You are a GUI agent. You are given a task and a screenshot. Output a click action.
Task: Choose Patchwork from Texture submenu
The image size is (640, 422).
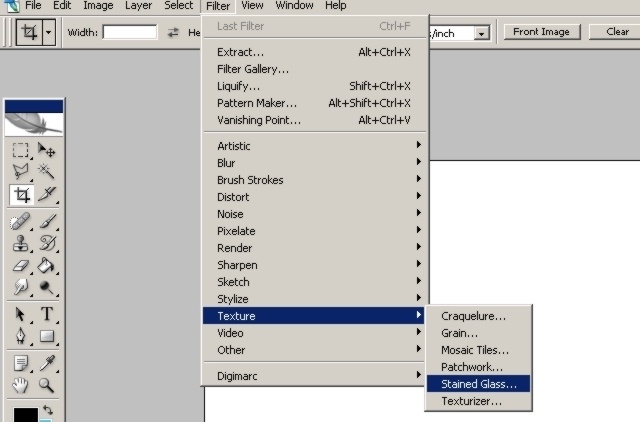478,367
